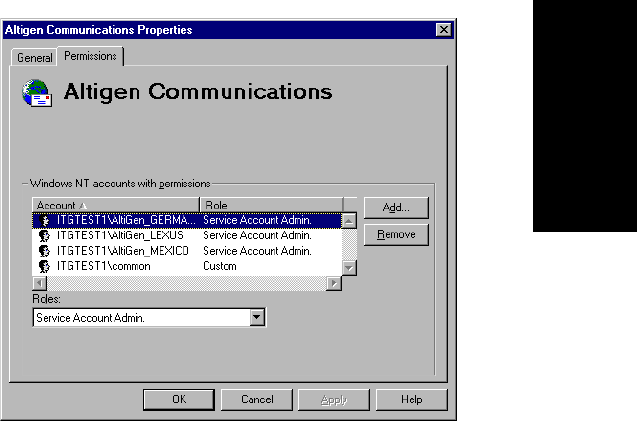Select the ITGTEST1\AltiGen_GERMA... account row

(187, 220)
